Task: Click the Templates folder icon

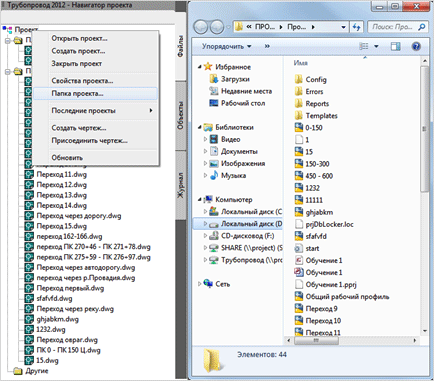Action: pos(299,116)
